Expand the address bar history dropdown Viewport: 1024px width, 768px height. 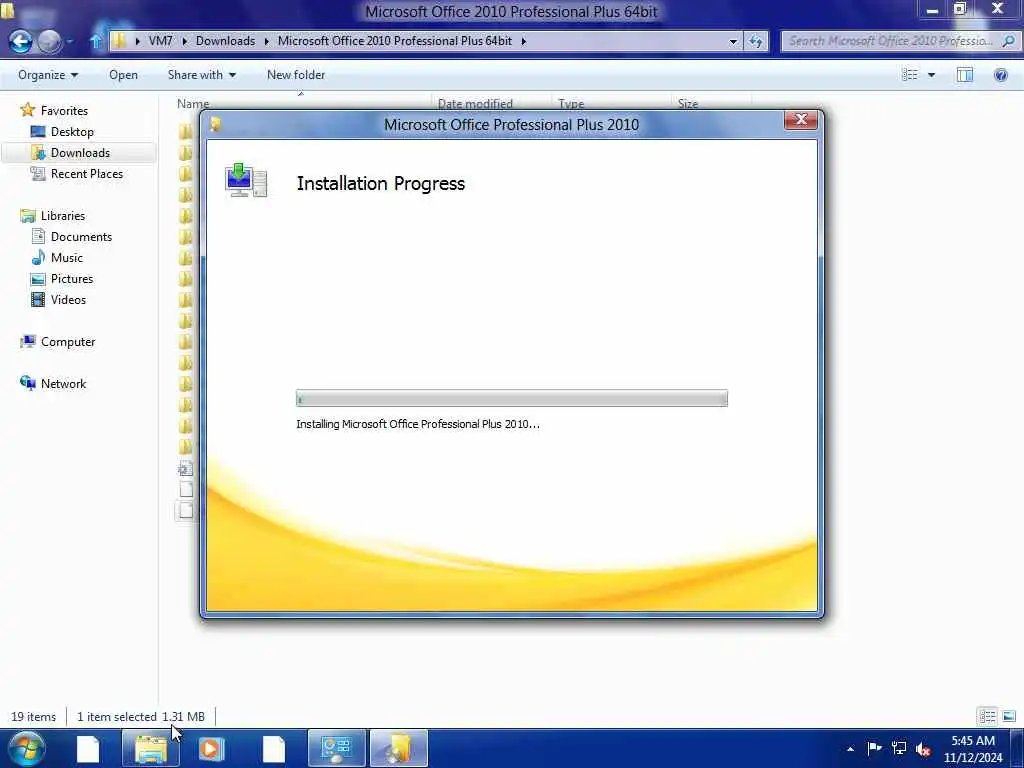(x=733, y=41)
